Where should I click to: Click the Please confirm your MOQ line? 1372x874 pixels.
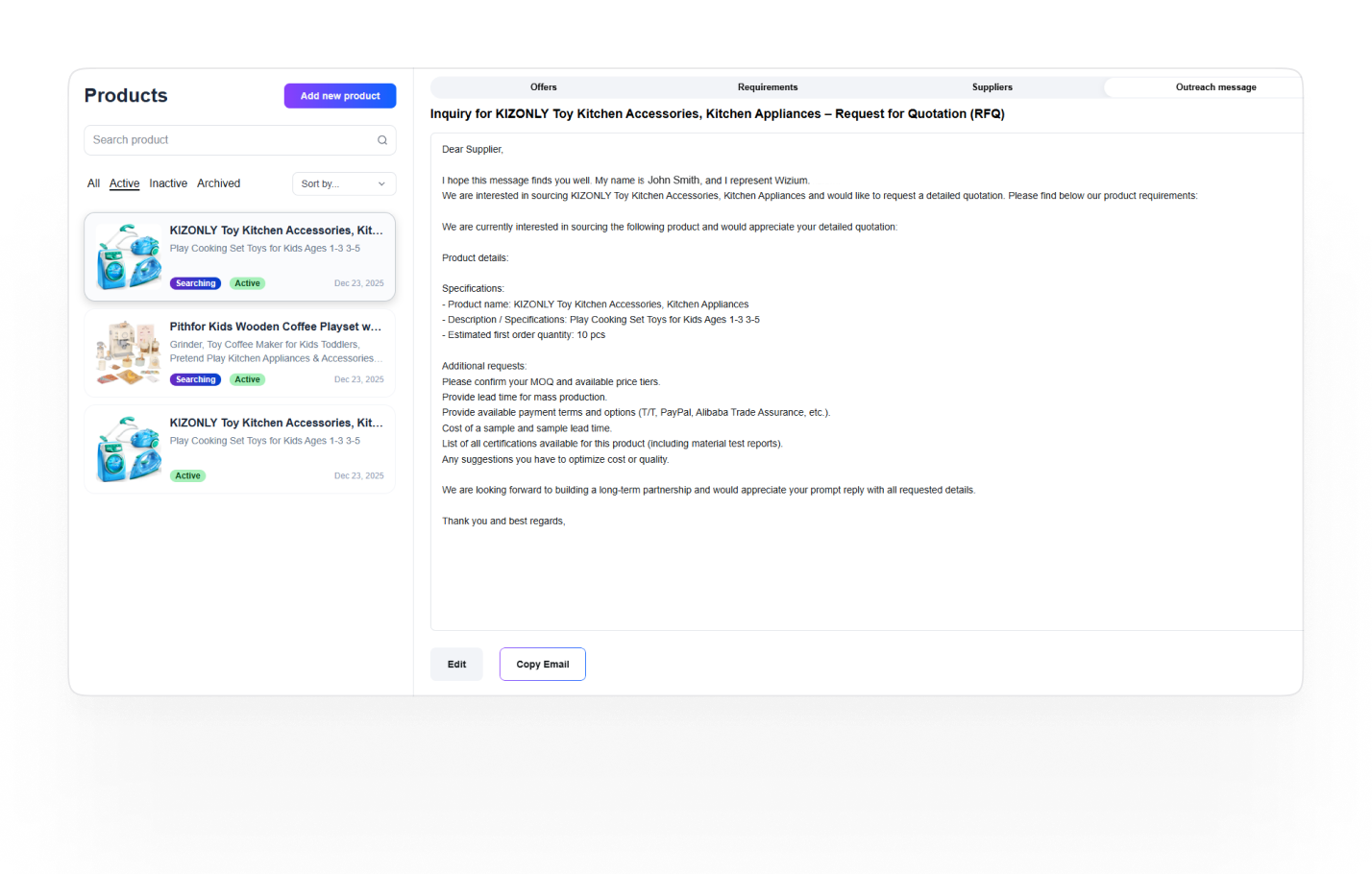point(551,382)
